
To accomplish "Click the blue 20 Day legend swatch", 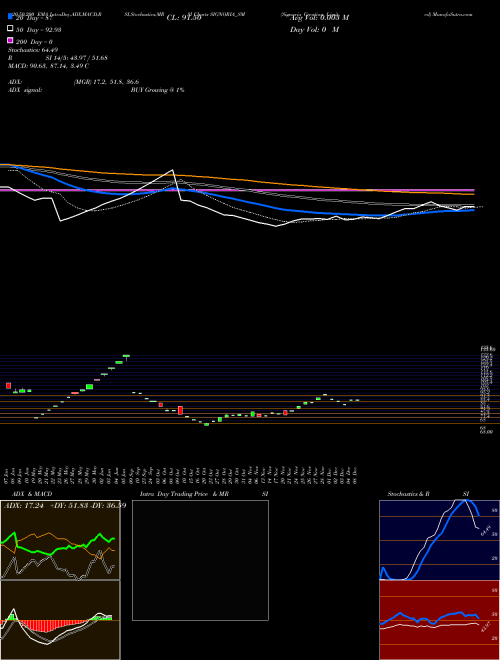I will 10,16.
